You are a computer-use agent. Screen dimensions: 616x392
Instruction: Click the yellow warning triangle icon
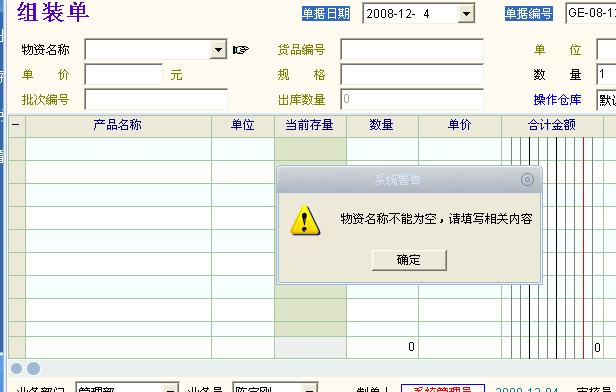point(305,220)
